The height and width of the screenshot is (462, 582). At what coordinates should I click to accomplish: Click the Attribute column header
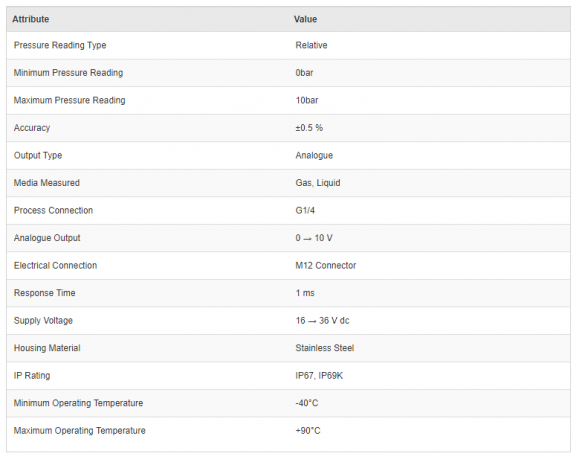[30, 19]
